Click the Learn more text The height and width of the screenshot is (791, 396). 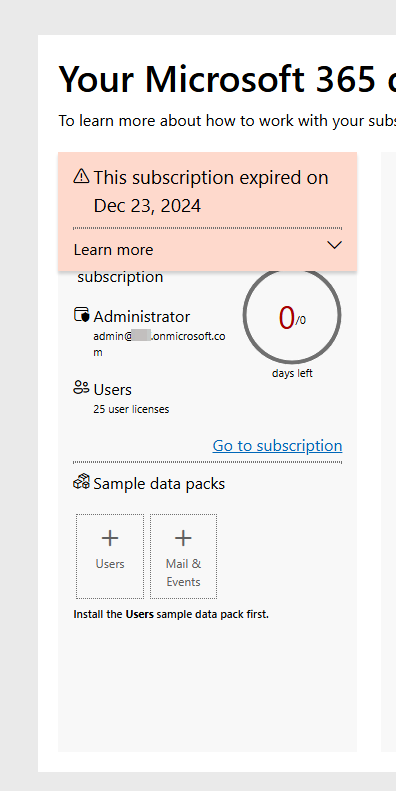(114, 250)
